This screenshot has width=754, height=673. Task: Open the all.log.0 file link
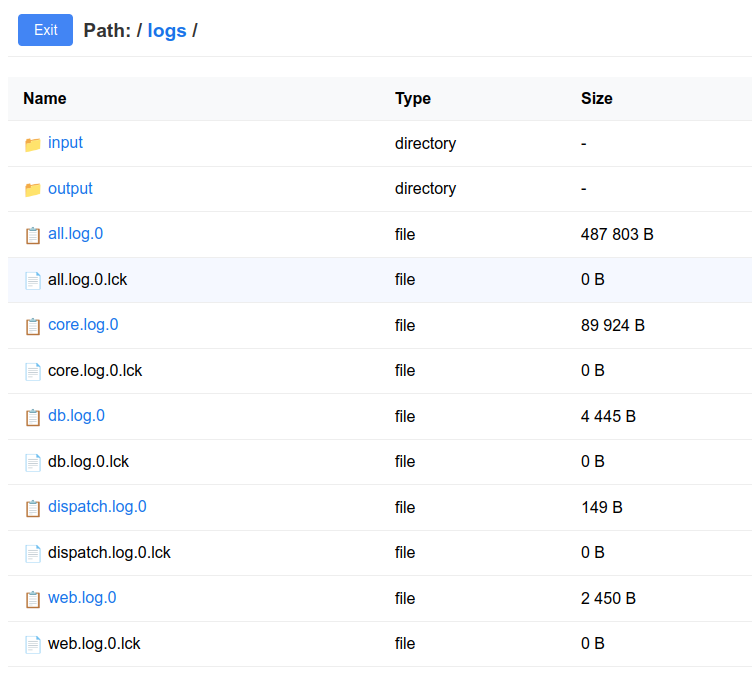tap(75, 234)
